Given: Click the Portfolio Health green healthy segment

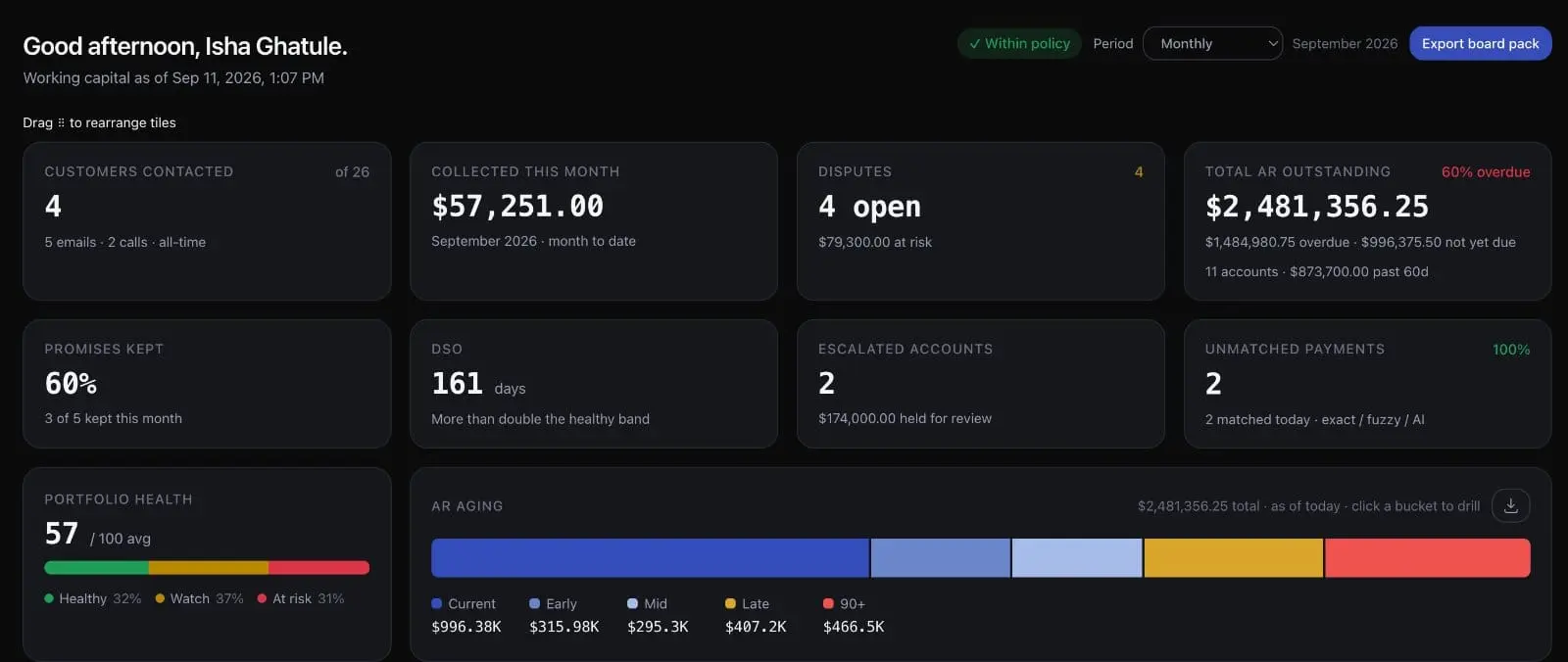Looking at the screenshot, I should pyautogui.click(x=96, y=567).
